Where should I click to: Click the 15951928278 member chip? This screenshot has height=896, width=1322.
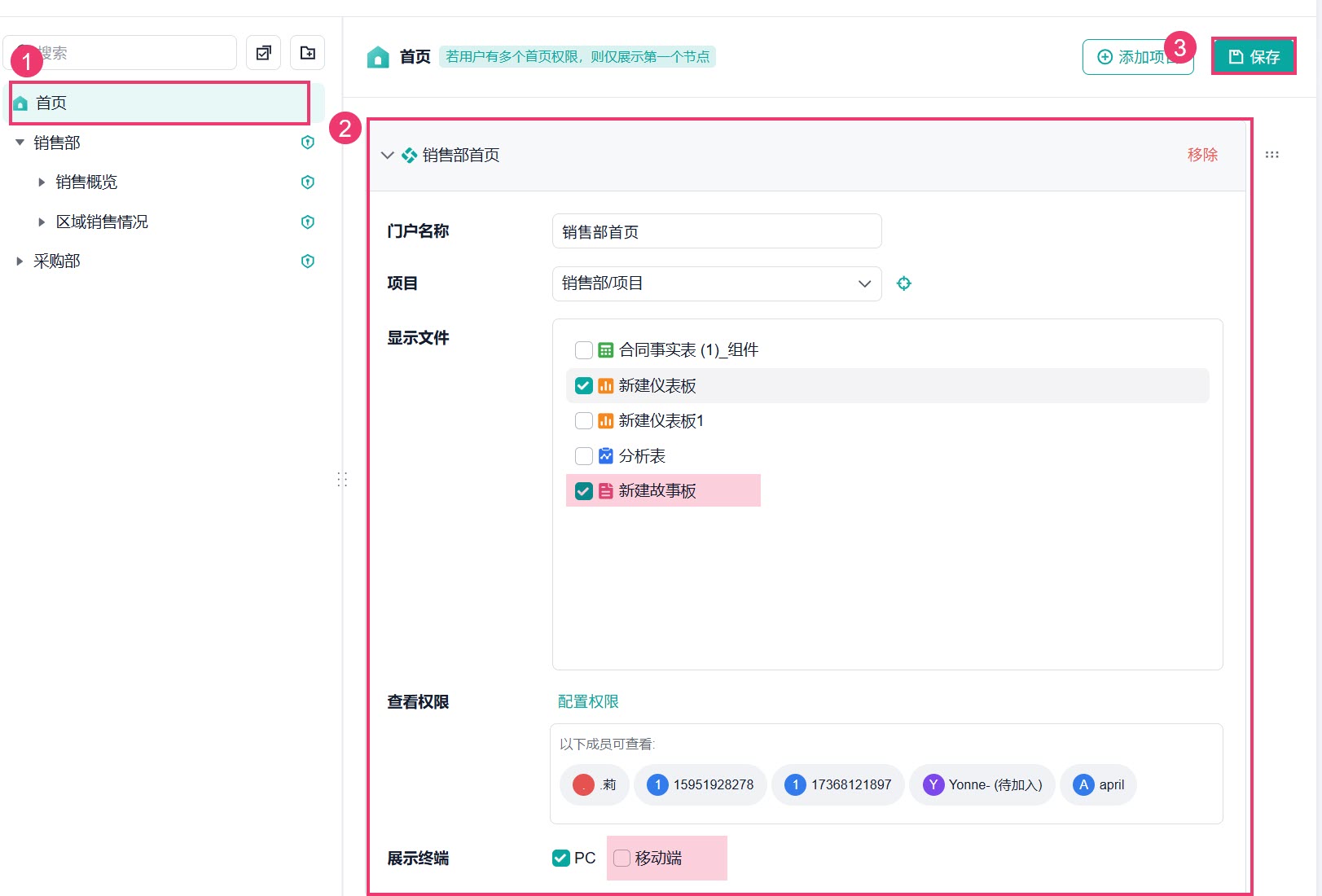[701, 785]
